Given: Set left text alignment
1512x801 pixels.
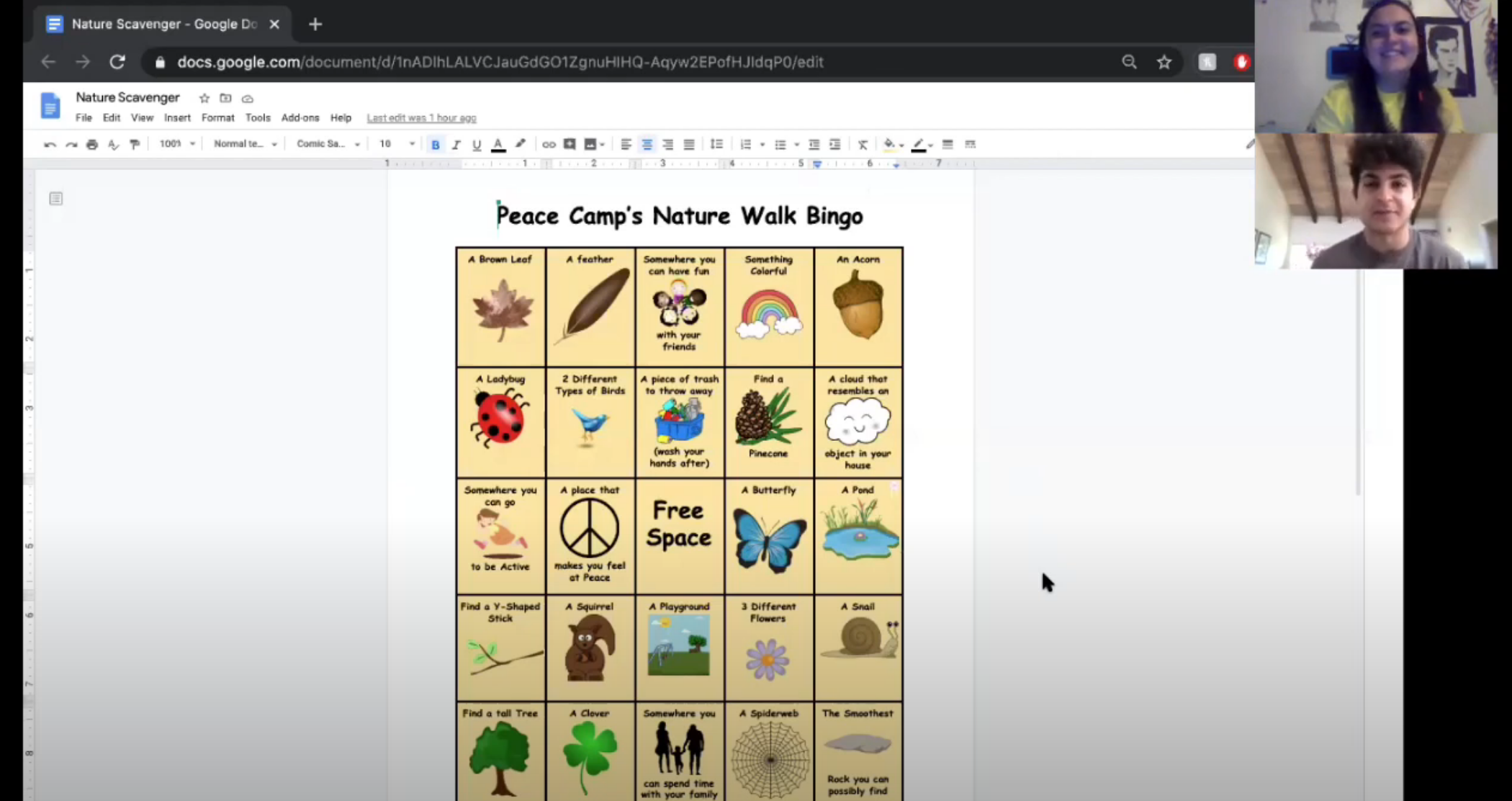Looking at the screenshot, I should pos(626,145).
